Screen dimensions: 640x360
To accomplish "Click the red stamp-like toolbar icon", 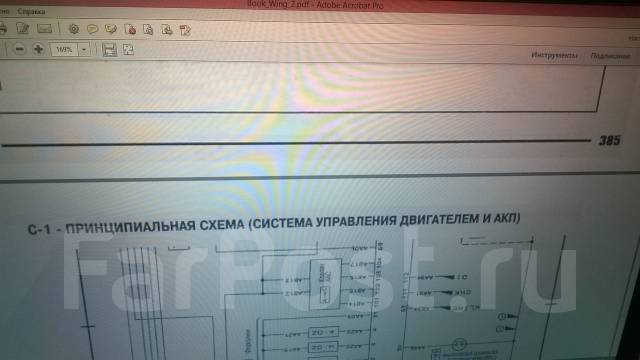I will coord(130,29).
